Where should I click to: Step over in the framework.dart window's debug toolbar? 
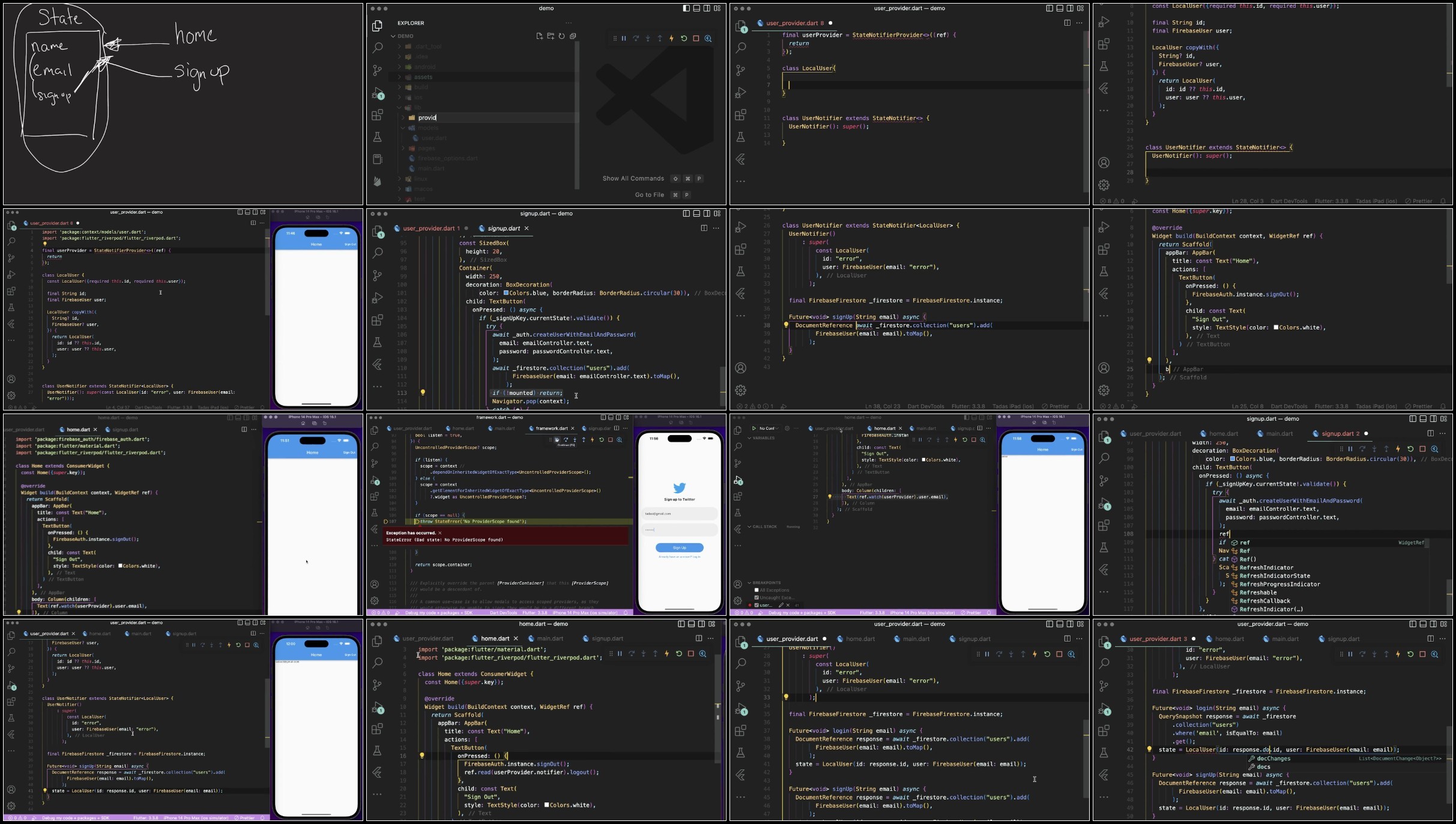click(x=566, y=440)
